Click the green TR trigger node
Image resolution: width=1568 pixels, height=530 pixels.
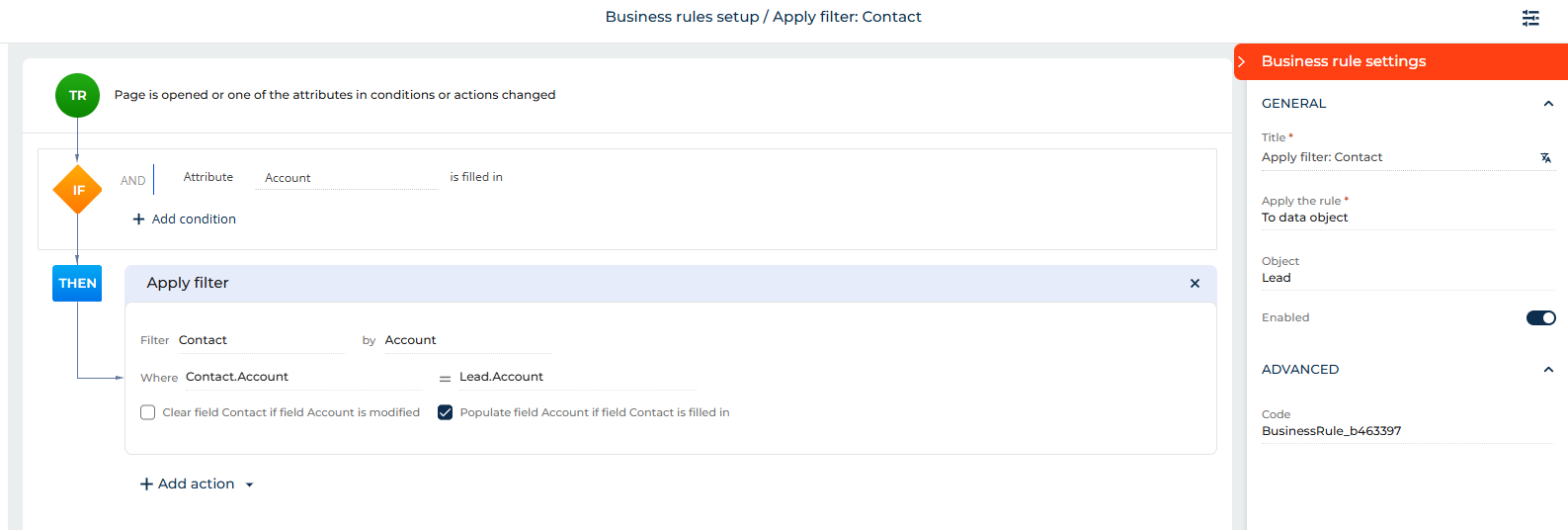(77, 96)
